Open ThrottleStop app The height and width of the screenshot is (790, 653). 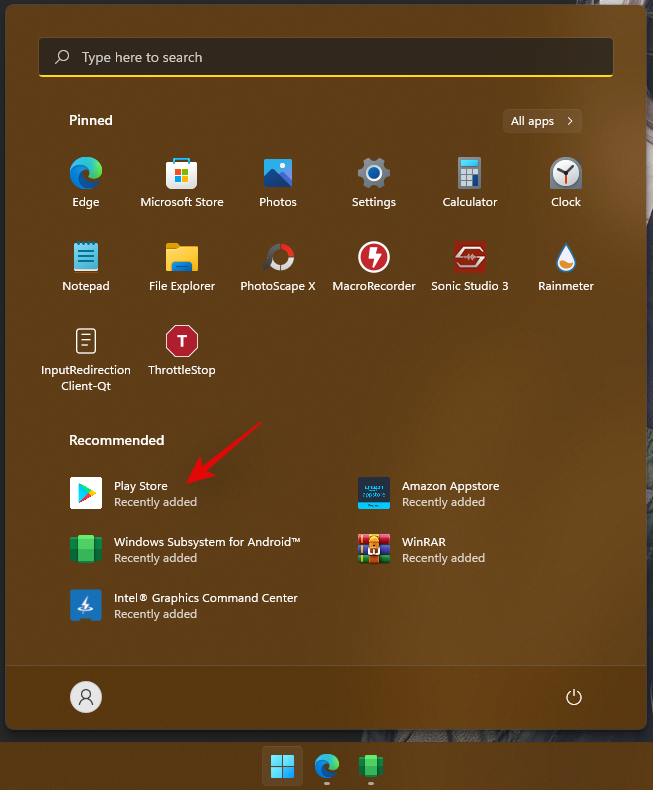[x=182, y=351]
